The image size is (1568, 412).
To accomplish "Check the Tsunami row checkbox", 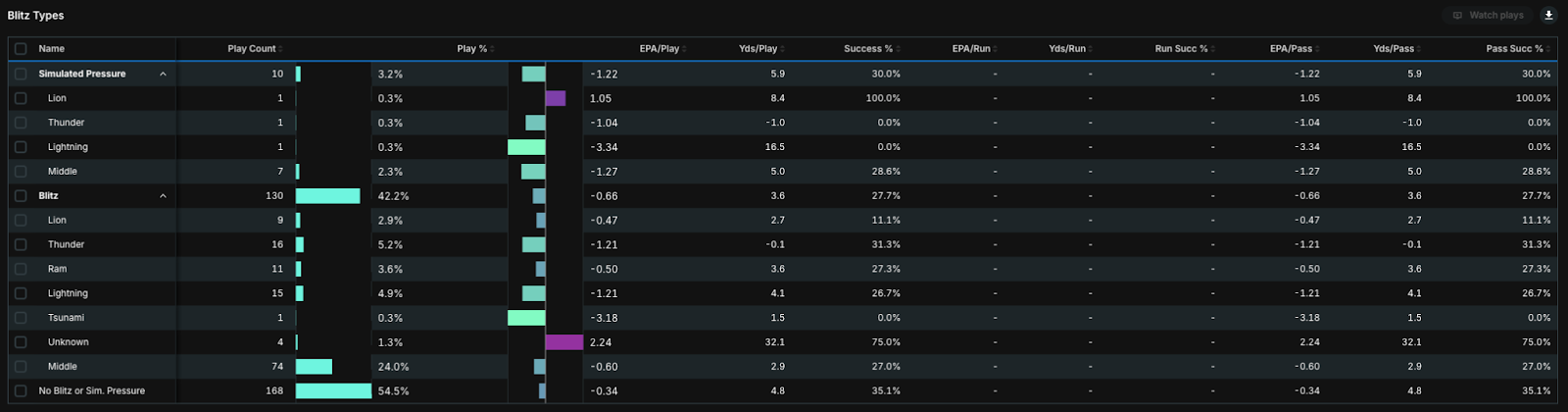I will 21,318.
